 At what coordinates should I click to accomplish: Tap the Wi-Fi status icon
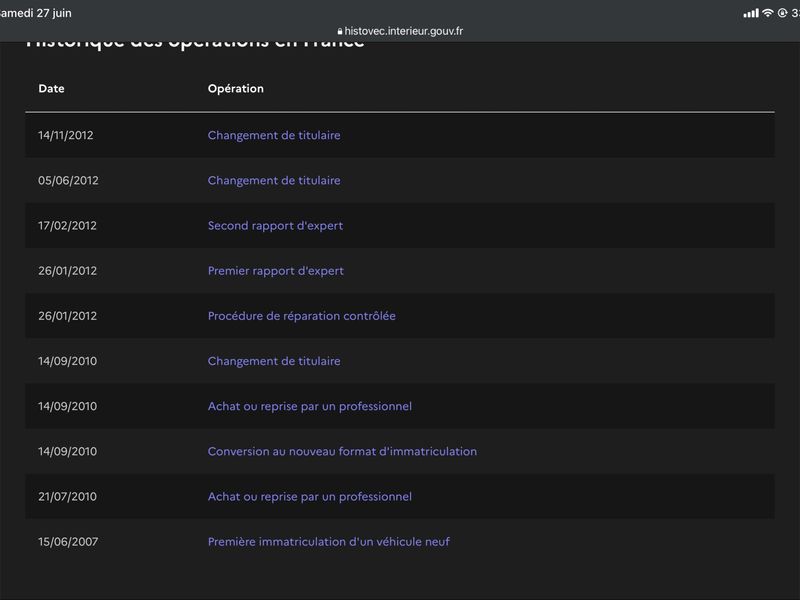coord(768,13)
